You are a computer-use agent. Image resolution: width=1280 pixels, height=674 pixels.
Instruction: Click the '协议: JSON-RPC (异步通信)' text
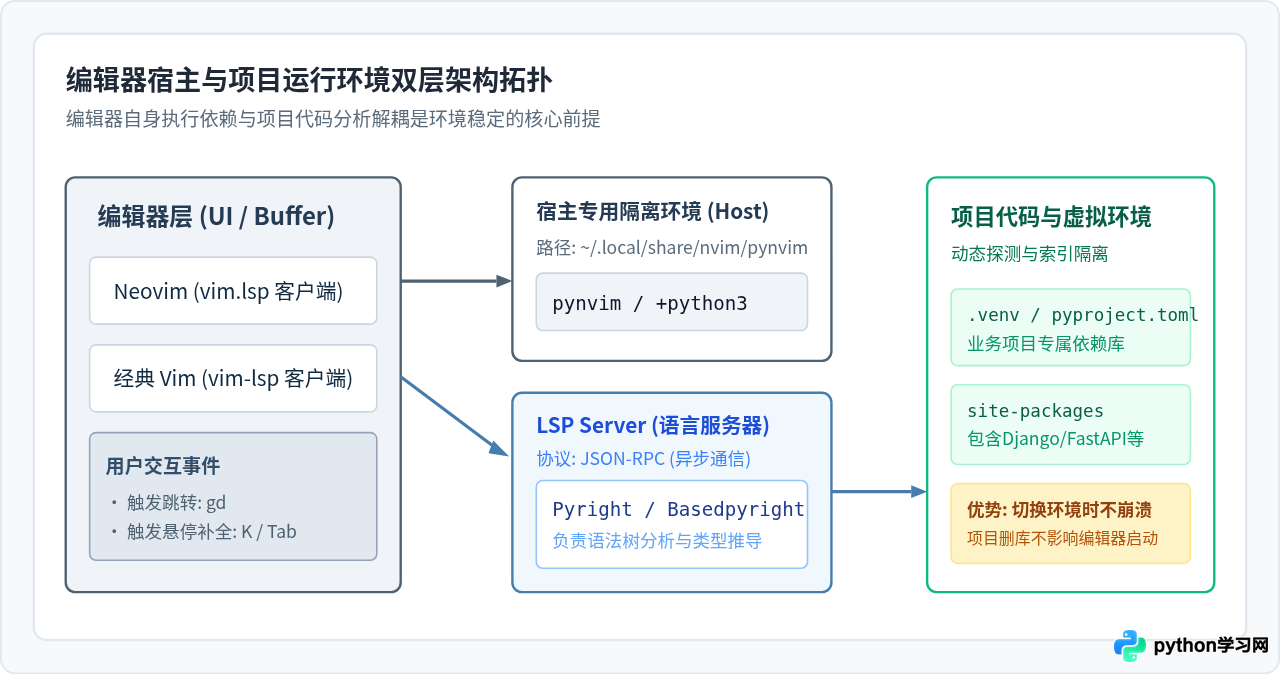click(x=643, y=459)
